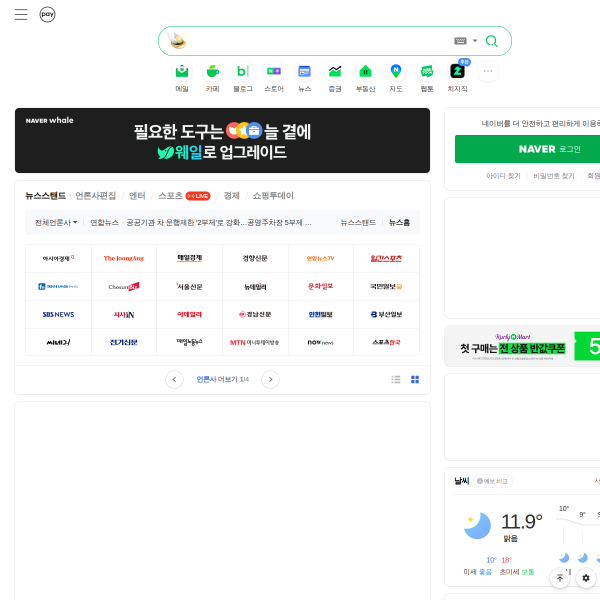600x600 pixels.
Task: Open the Blog (블로그) shortcut
Action: tap(243, 77)
